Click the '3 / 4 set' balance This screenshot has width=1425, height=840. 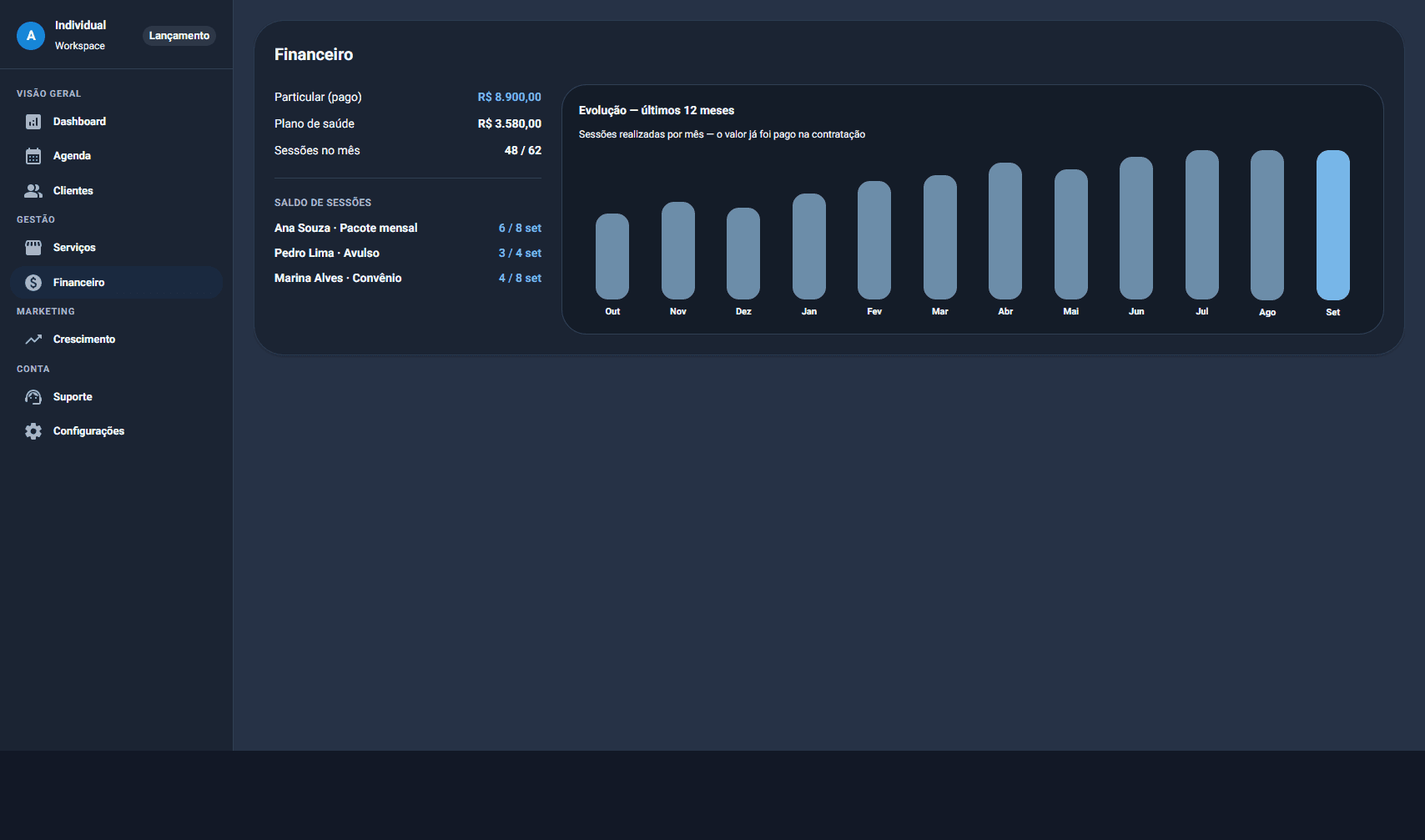pyautogui.click(x=520, y=253)
